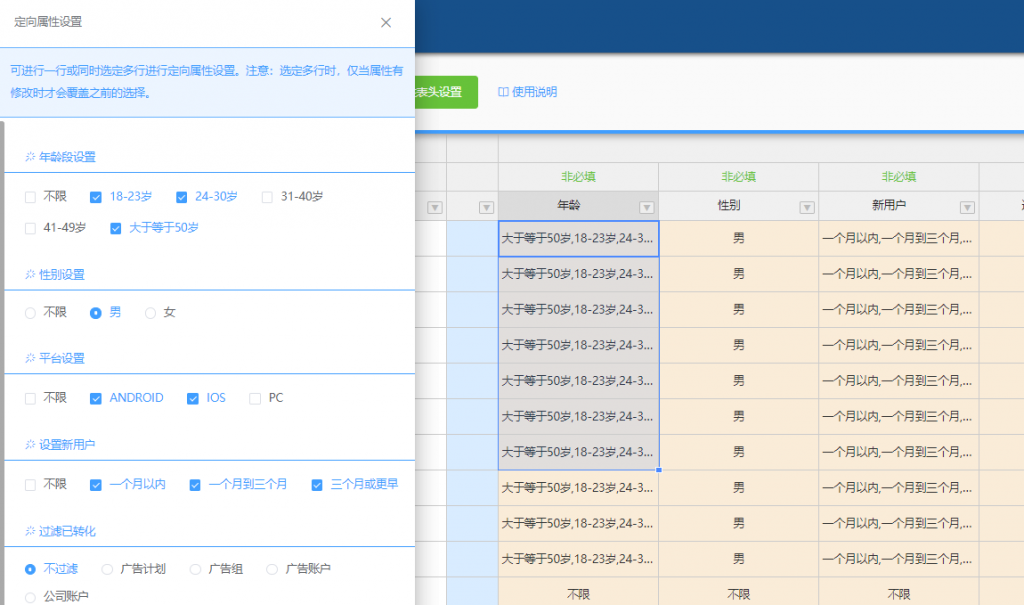Check the 41-49岁 age checkbox
1024x605 pixels.
click(30, 229)
